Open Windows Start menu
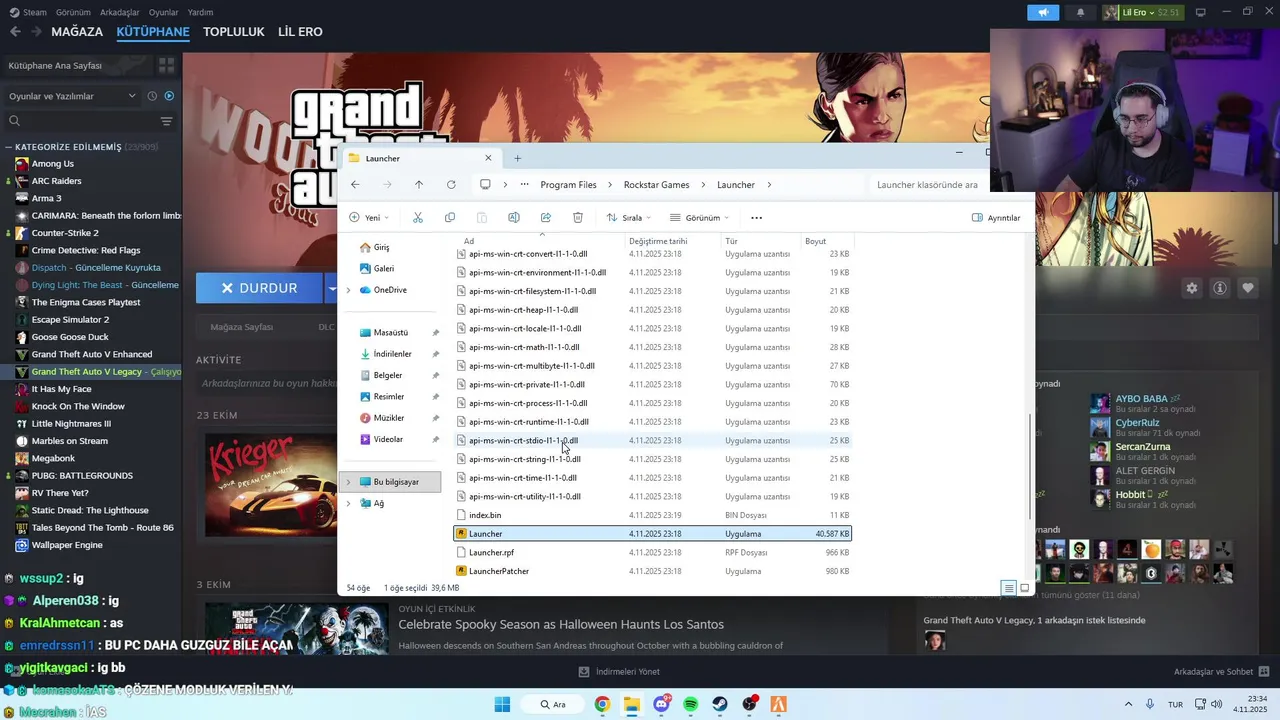Screen dimensions: 1280x720 pyautogui.click(x=502, y=704)
